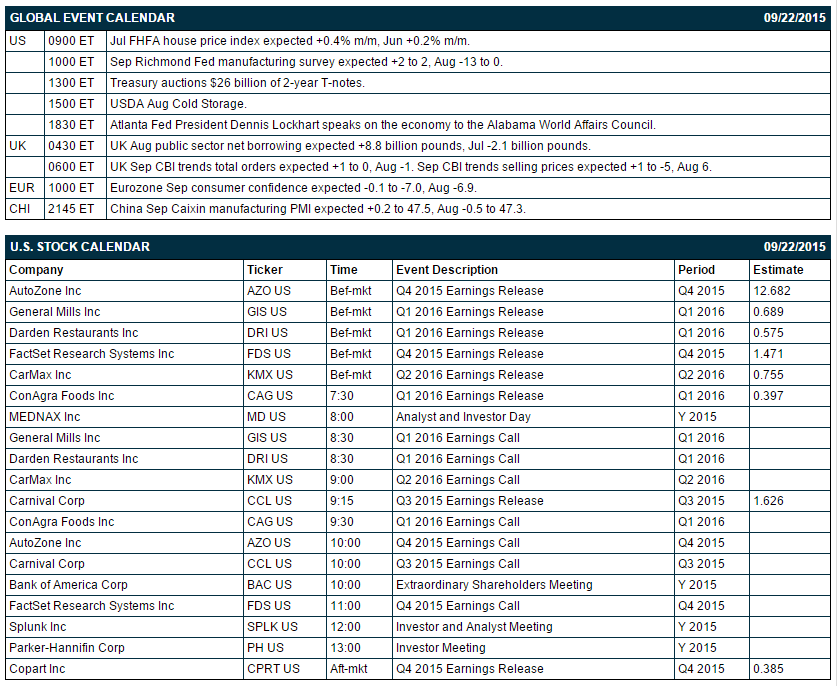This screenshot has width=837, height=686.
Task: Select the Sep Richmond Fed manufacturing survey entry
Action: (x=306, y=62)
